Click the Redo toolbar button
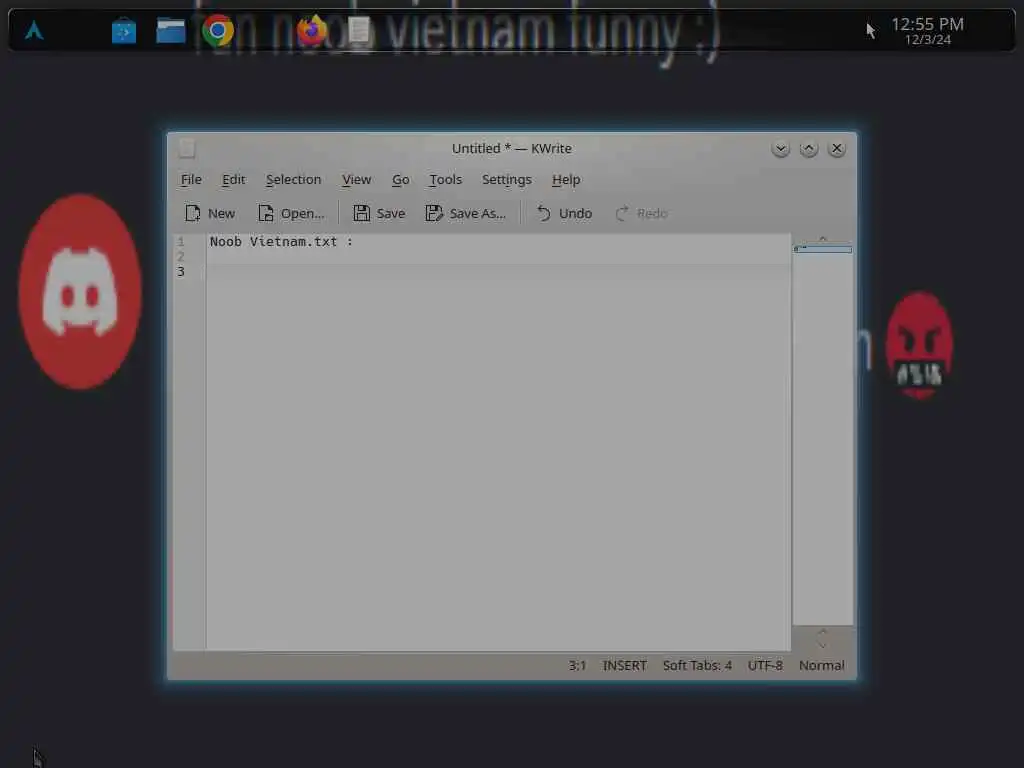Viewport: 1024px width, 768px height. click(641, 213)
